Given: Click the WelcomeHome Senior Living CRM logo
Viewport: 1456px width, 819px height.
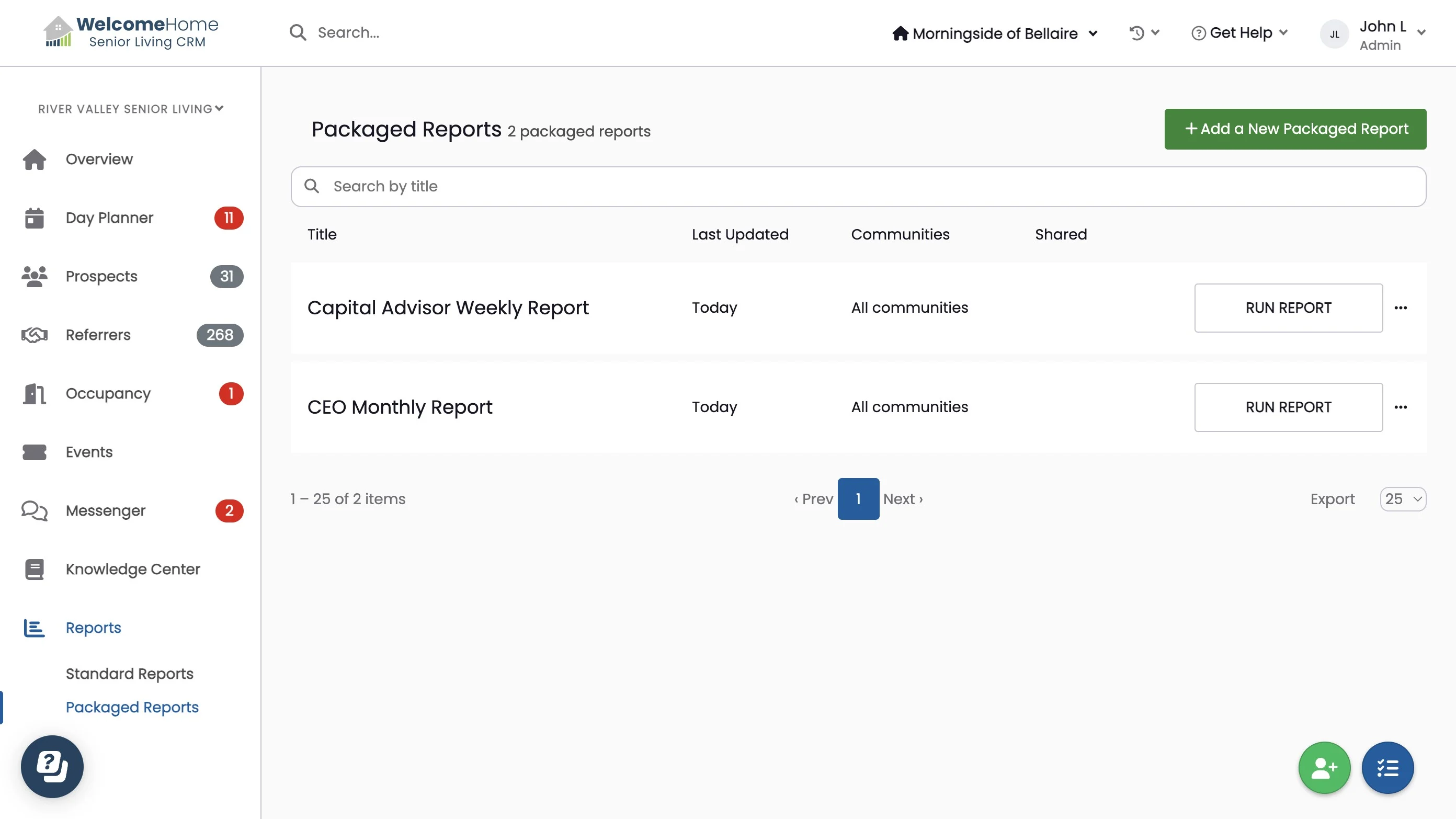Looking at the screenshot, I should pos(131,32).
